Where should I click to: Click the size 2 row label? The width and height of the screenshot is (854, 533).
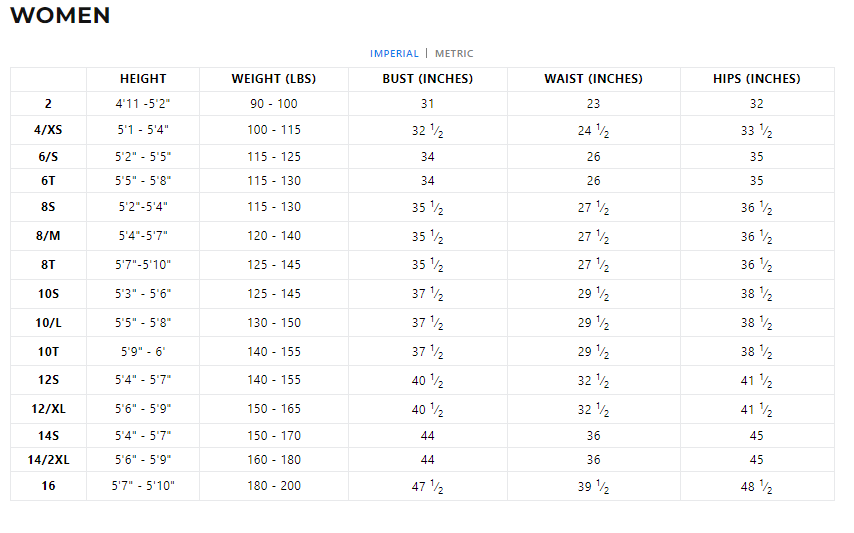pyautogui.click(x=48, y=104)
